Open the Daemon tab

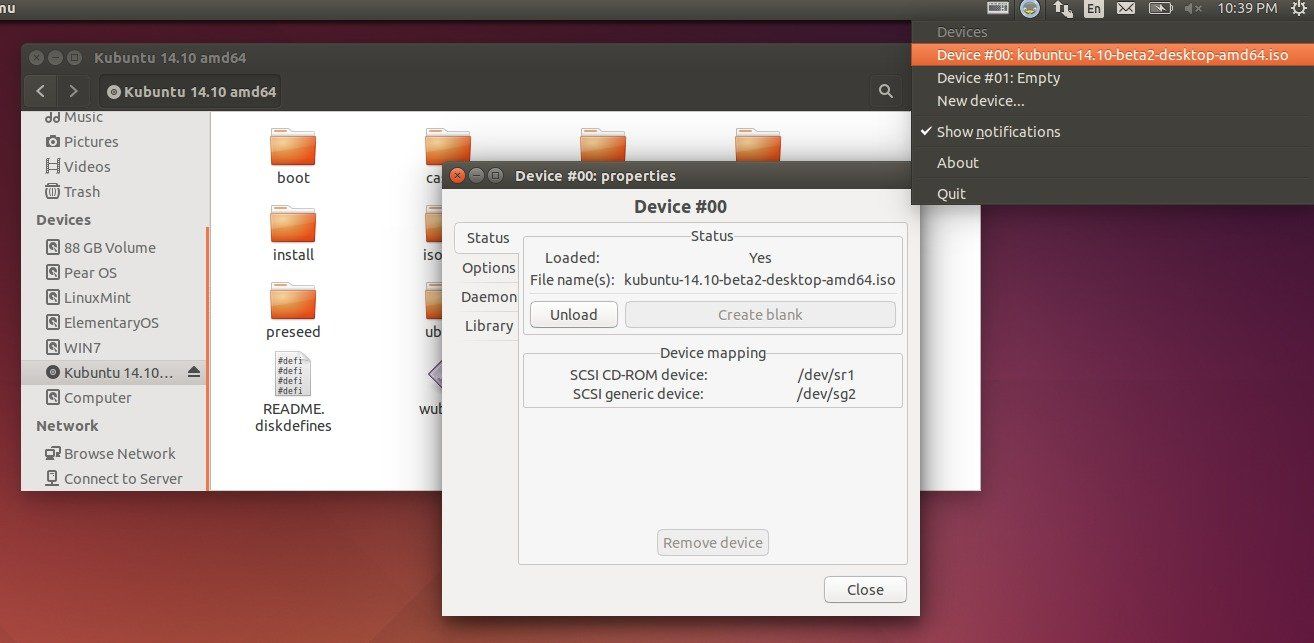488,297
